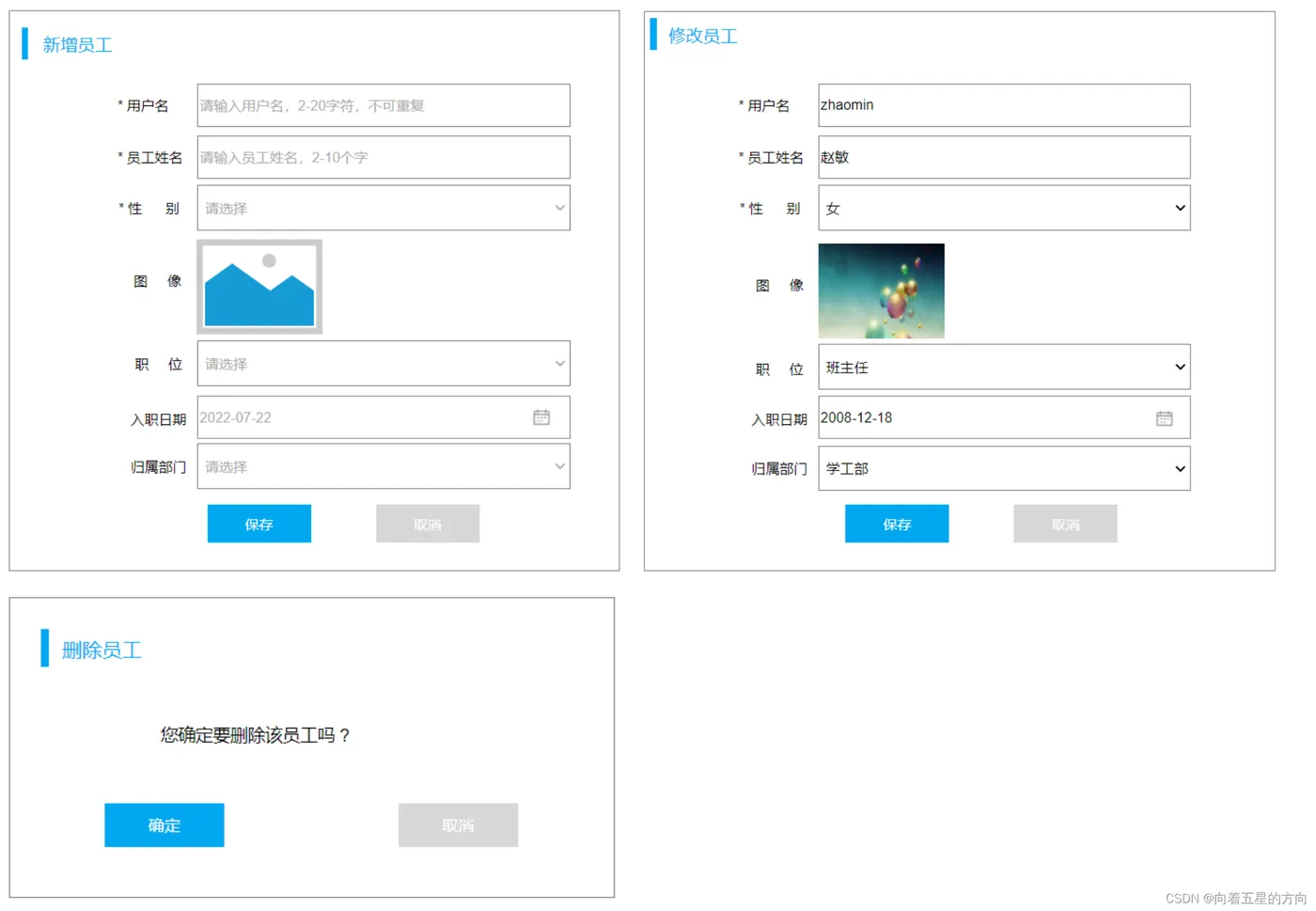Open 职位 dropdown showing 班主任
This screenshot has height=911, width=1316.
1004,367
